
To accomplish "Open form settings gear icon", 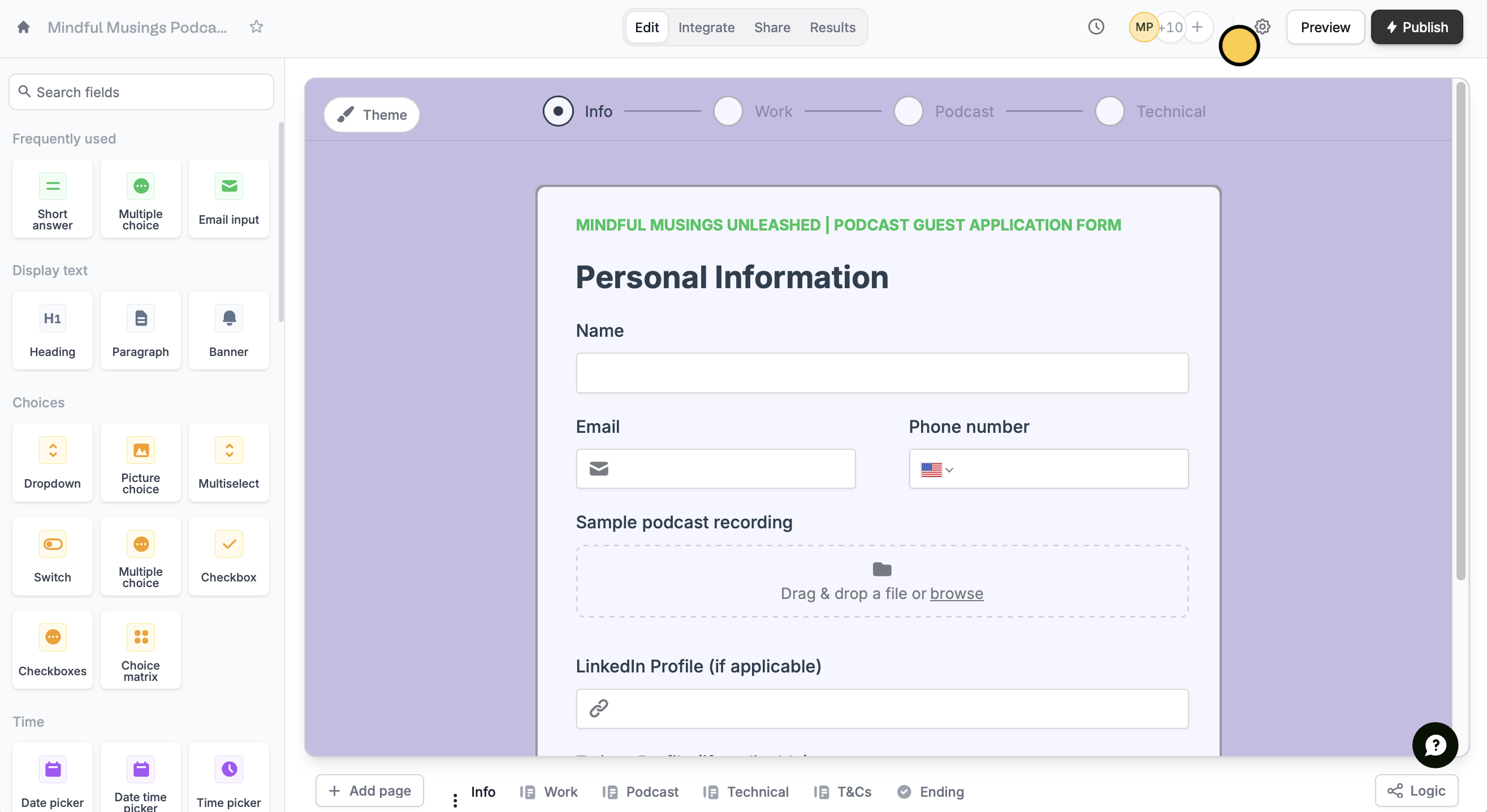I will [x=1263, y=27].
